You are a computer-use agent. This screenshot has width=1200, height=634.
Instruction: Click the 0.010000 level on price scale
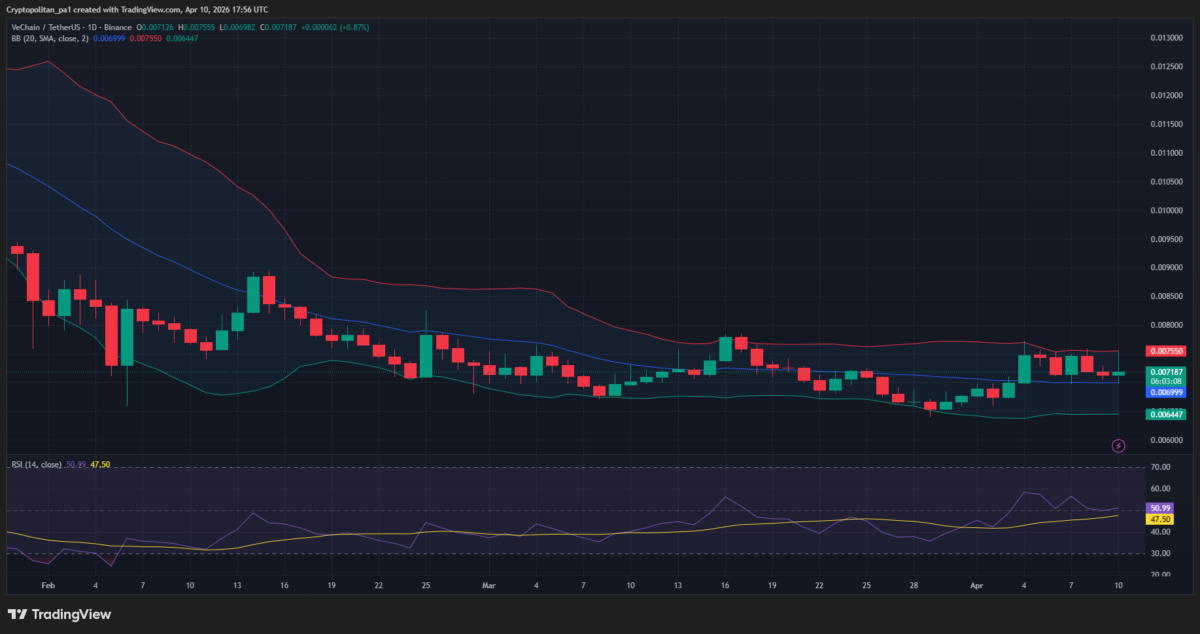pos(1164,211)
